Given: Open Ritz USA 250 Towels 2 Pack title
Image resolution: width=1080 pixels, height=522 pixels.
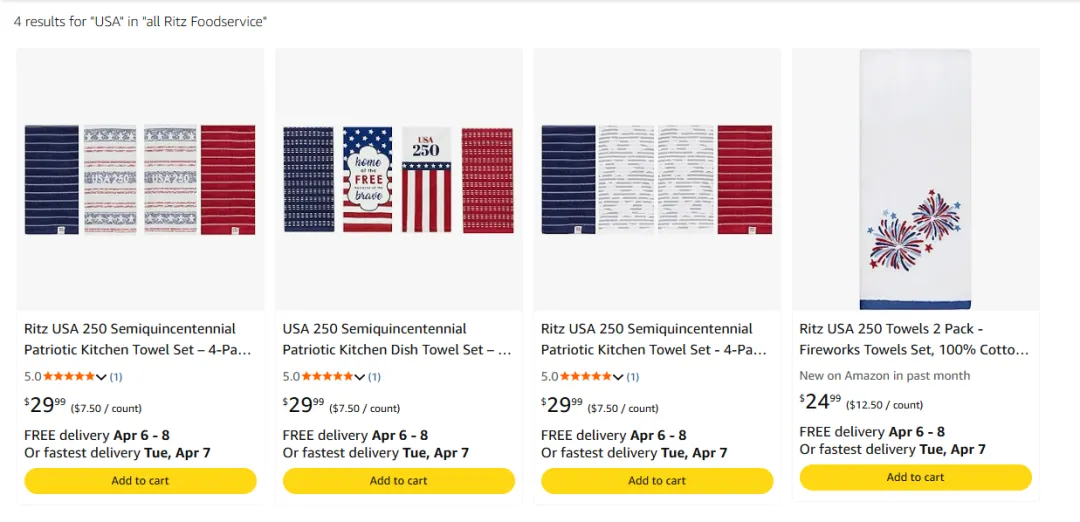Looking at the screenshot, I should (913, 339).
